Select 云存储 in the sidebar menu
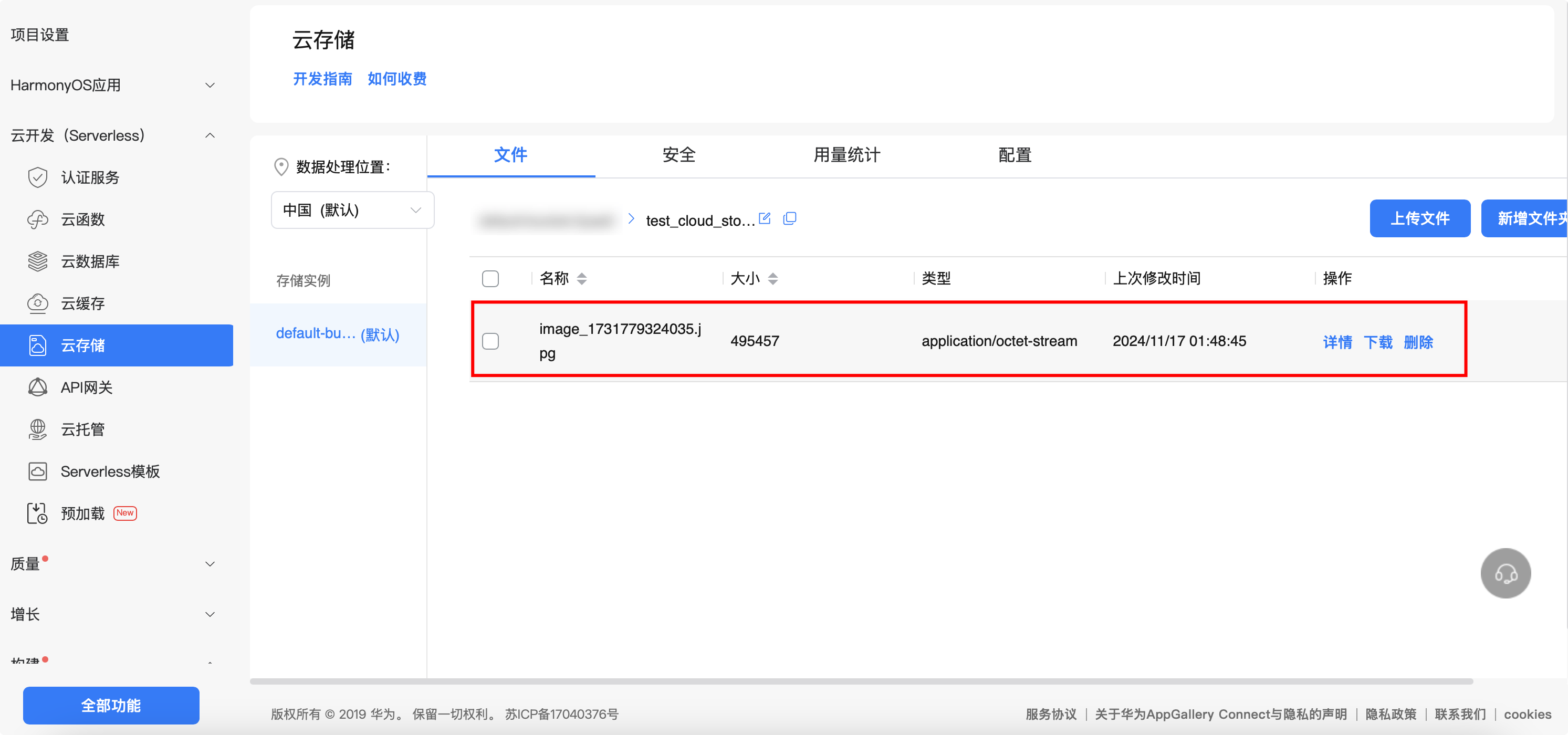Screen dimensions: 1568x735 pyautogui.click(x=116, y=345)
